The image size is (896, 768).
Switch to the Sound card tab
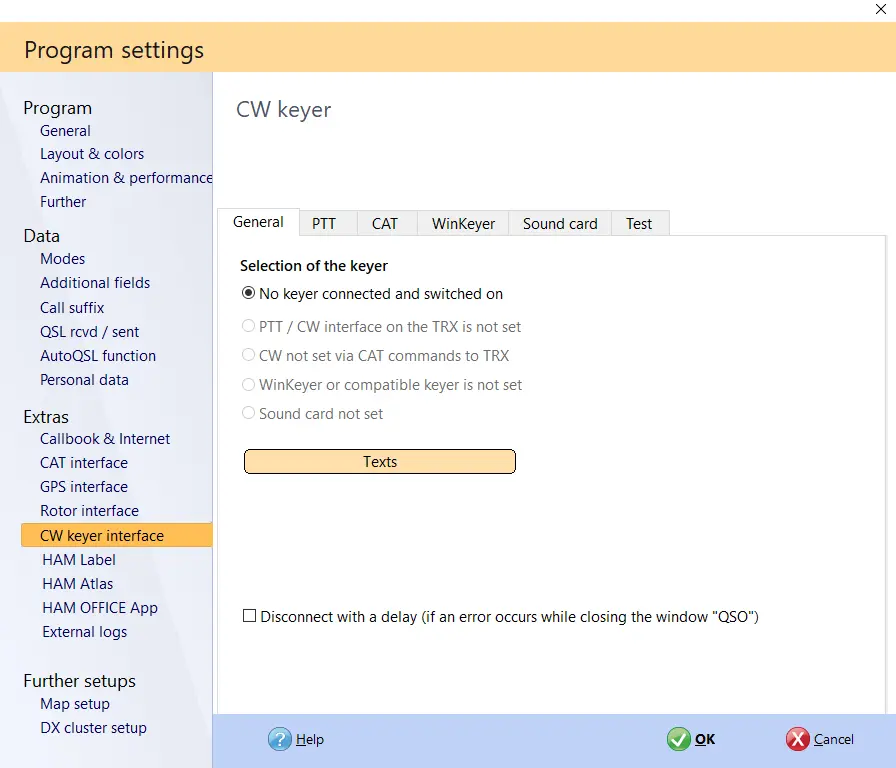pos(560,223)
